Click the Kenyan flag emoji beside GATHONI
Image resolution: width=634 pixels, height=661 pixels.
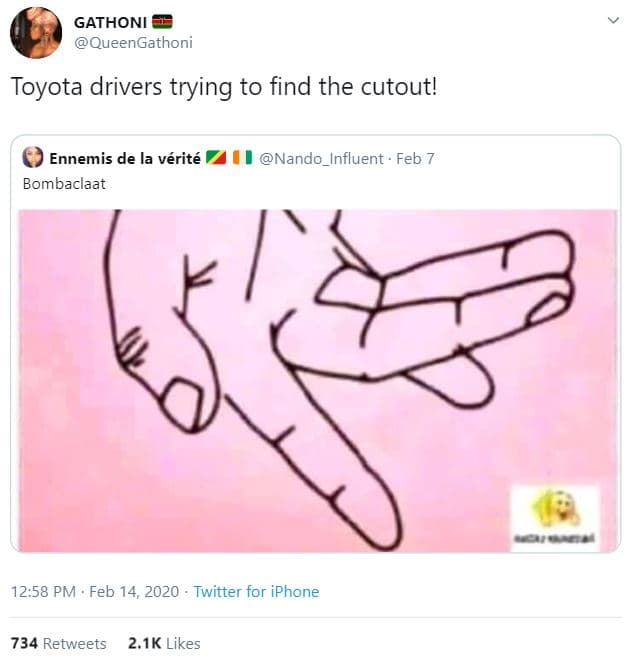[162, 22]
